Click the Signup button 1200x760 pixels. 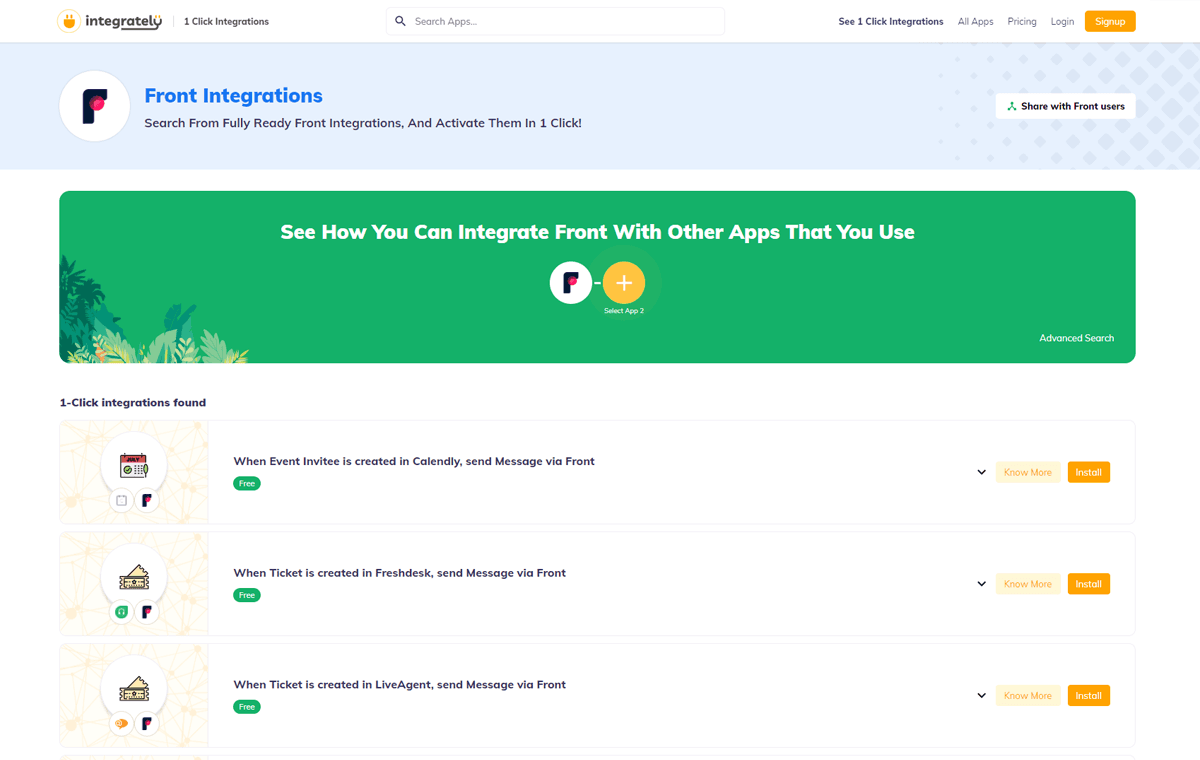coord(1110,21)
